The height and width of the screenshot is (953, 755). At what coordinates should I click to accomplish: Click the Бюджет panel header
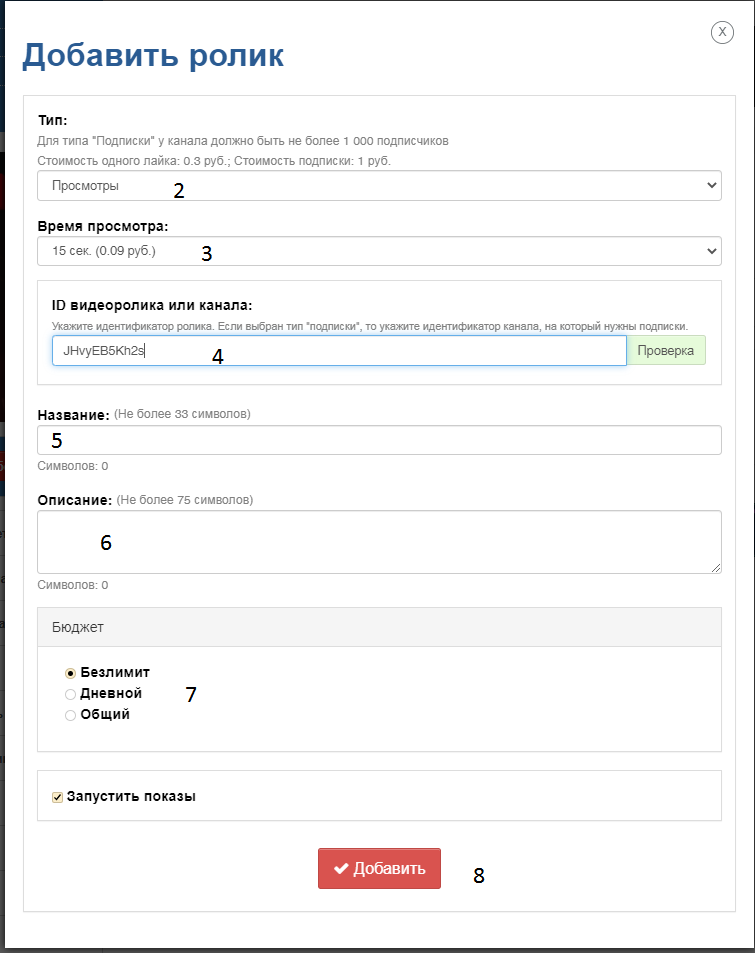coord(379,627)
